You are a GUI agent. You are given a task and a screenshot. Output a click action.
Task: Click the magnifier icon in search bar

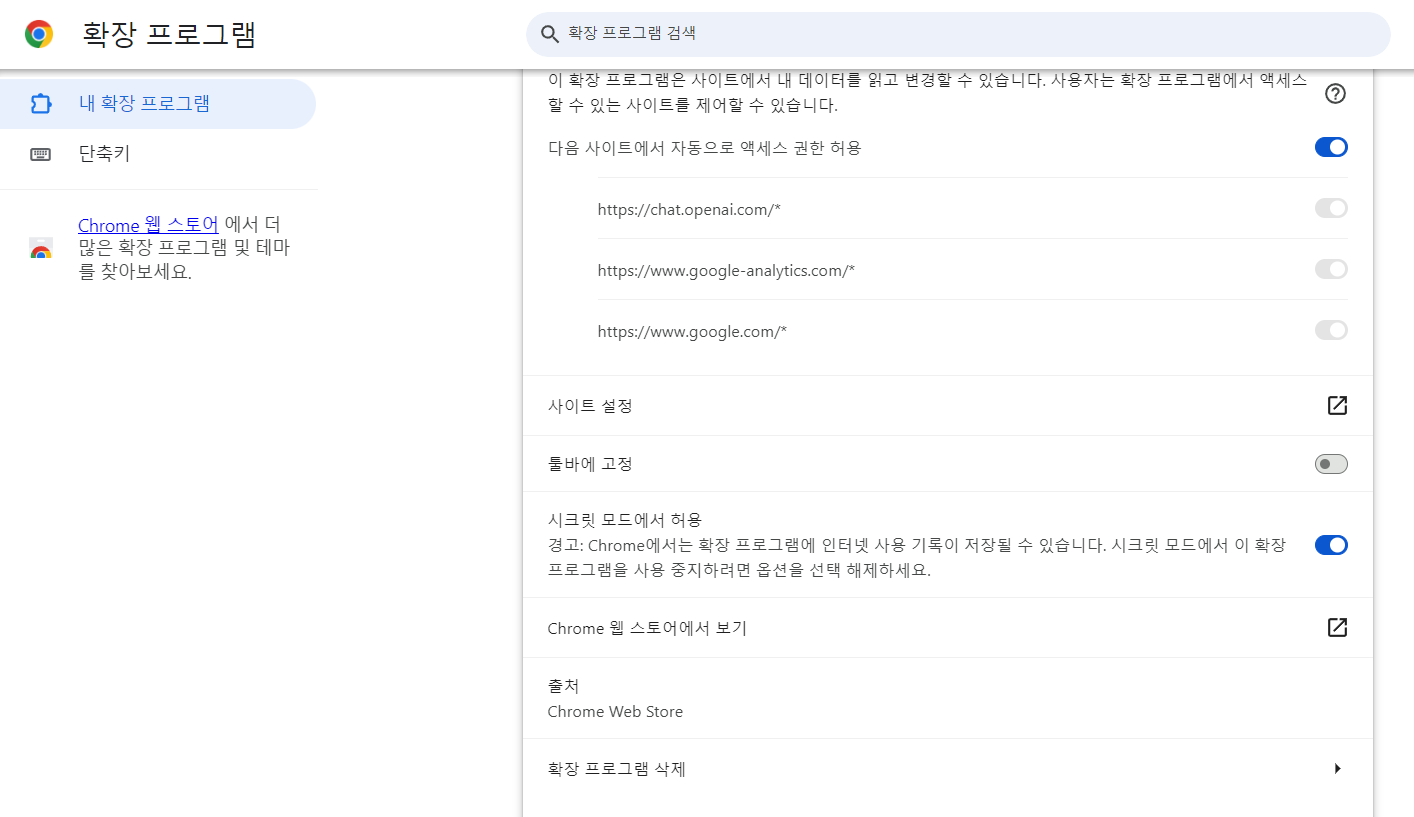pyautogui.click(x=549, y=34)
